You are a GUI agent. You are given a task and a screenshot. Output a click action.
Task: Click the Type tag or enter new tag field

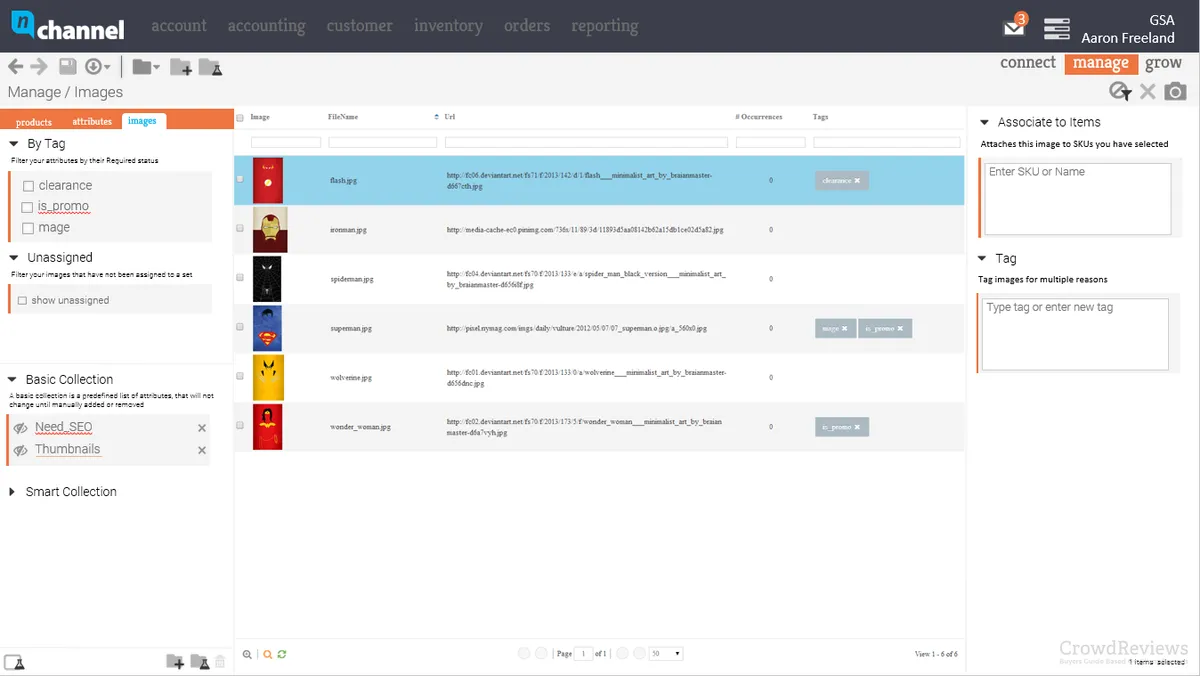(x=1075, y=335)
